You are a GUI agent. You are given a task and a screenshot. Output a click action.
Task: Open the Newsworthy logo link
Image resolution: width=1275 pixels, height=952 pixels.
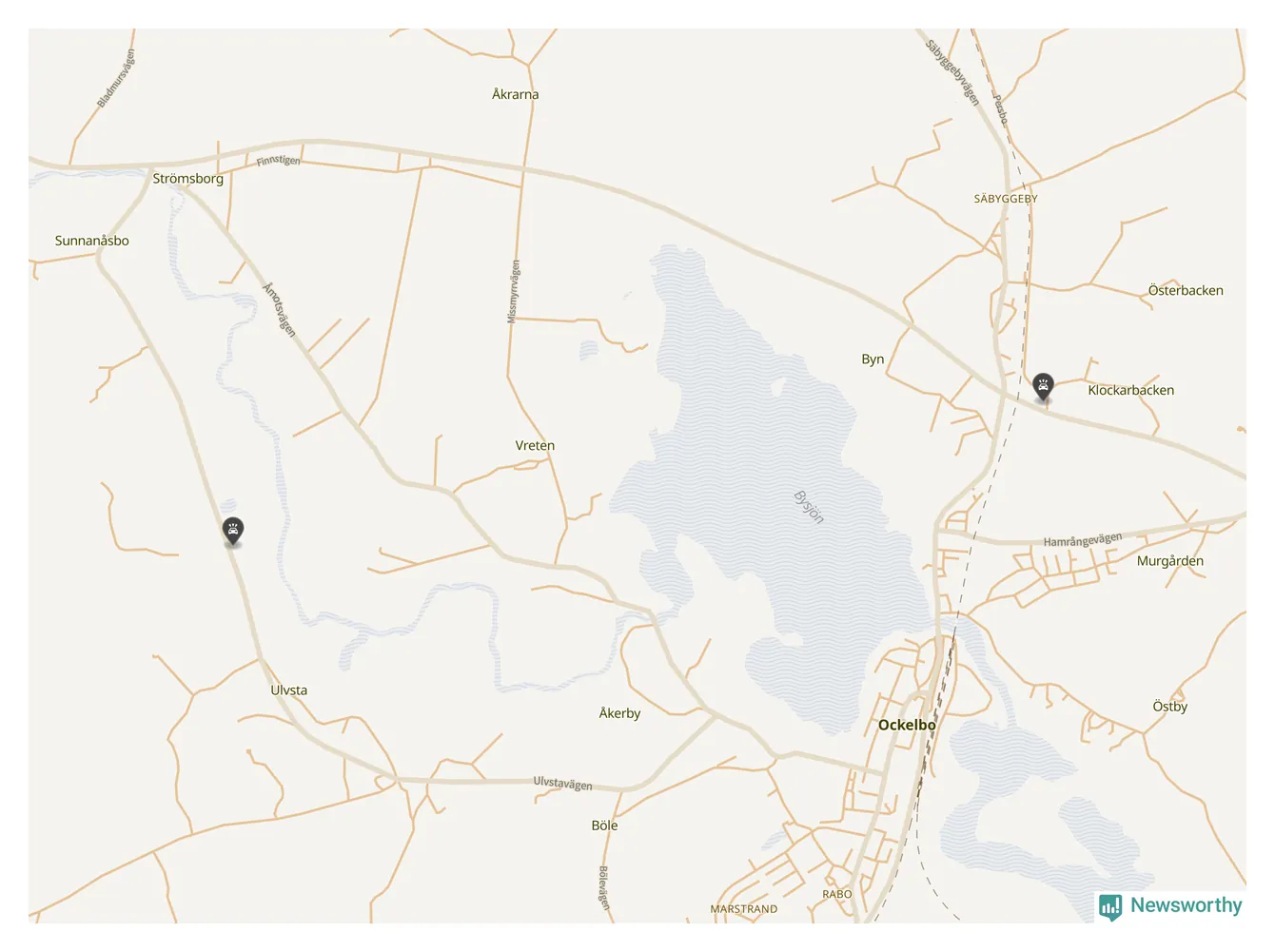point(1170,906)
